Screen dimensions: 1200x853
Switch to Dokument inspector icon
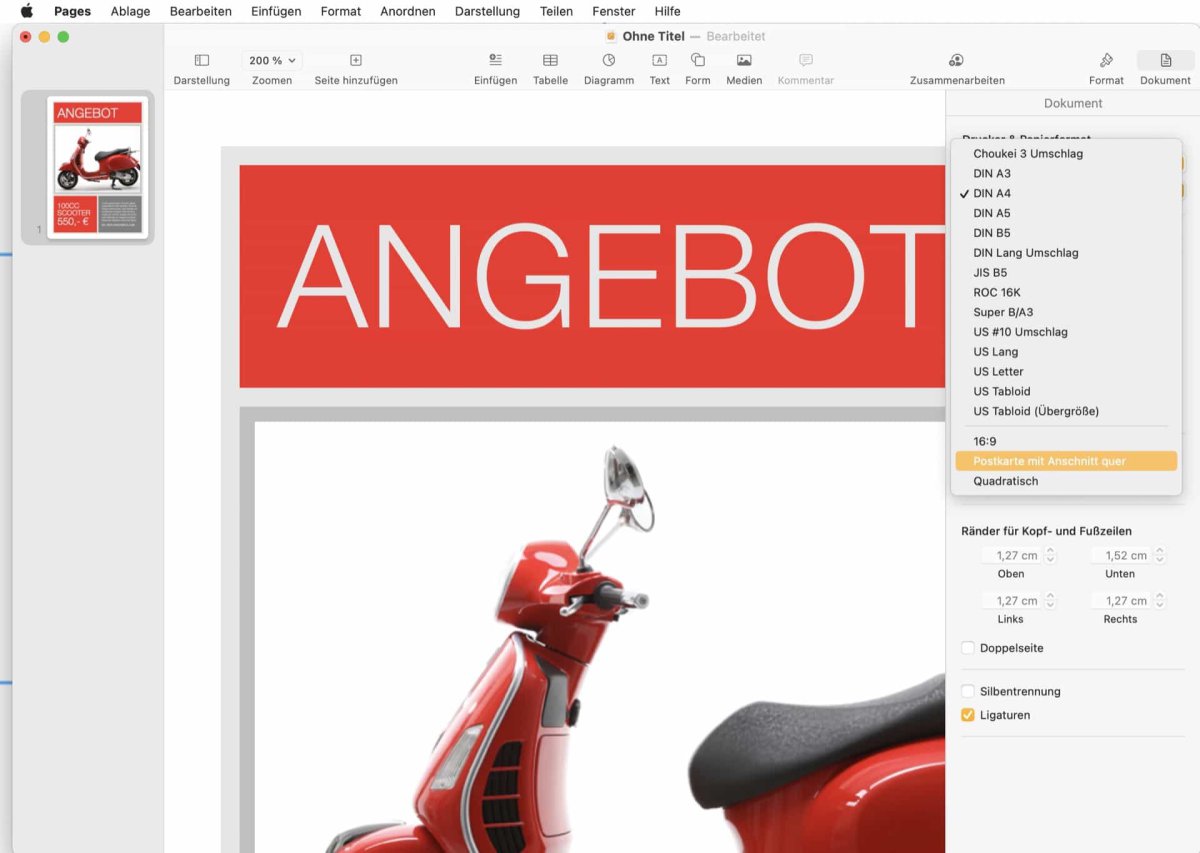[1166, 60]
